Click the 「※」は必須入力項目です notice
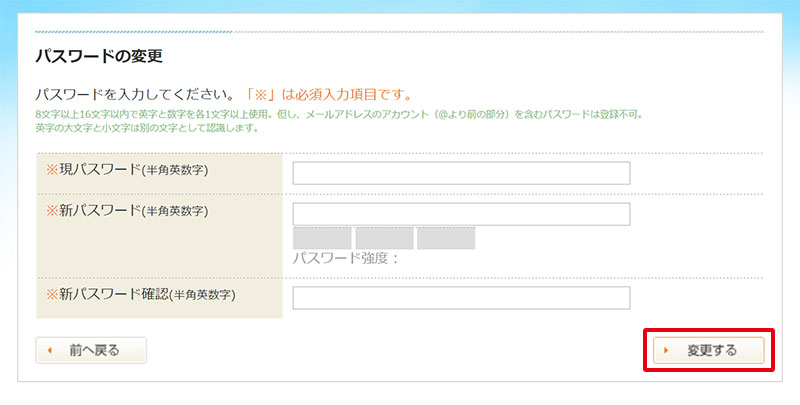800x405 pixels. click(327, 95)
